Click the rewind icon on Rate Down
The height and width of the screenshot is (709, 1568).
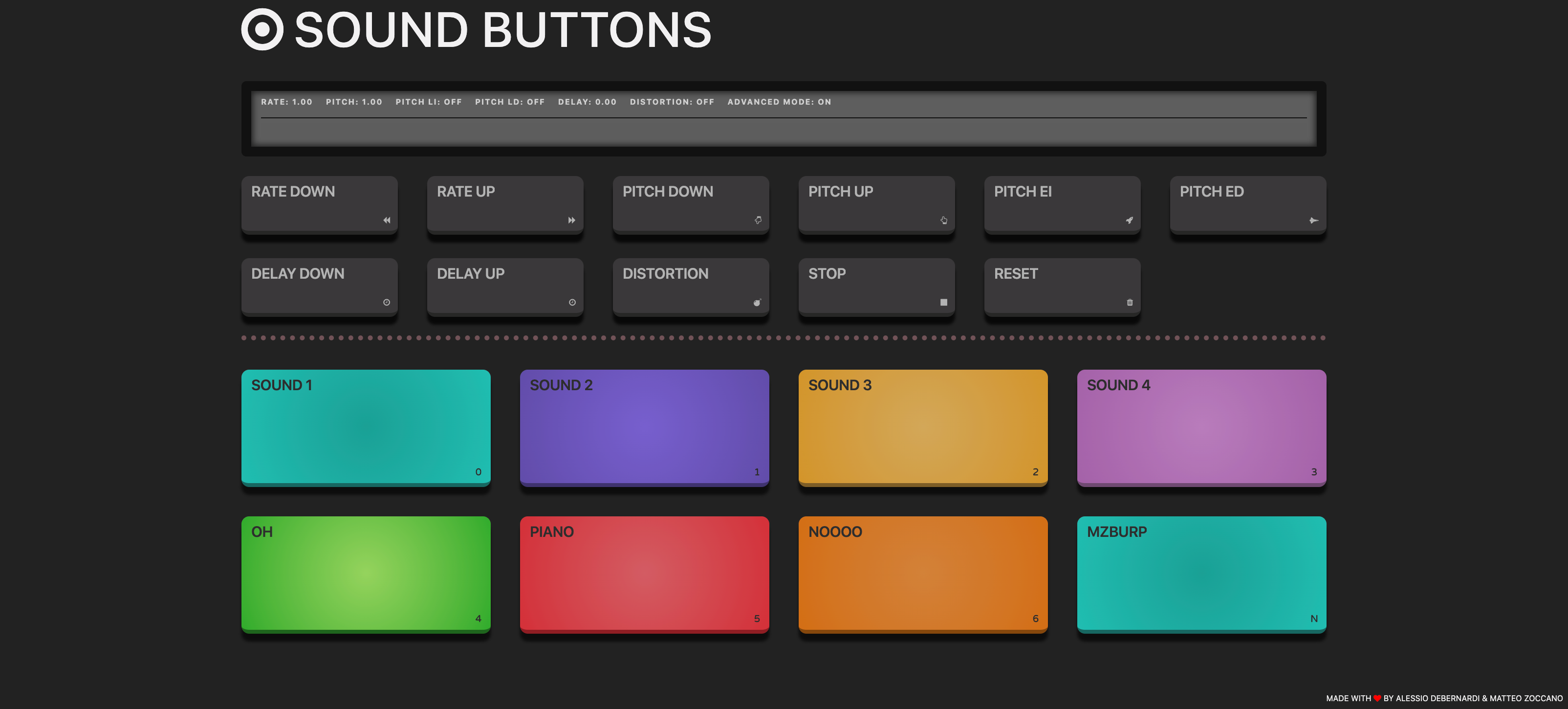(x=387, y=221)
